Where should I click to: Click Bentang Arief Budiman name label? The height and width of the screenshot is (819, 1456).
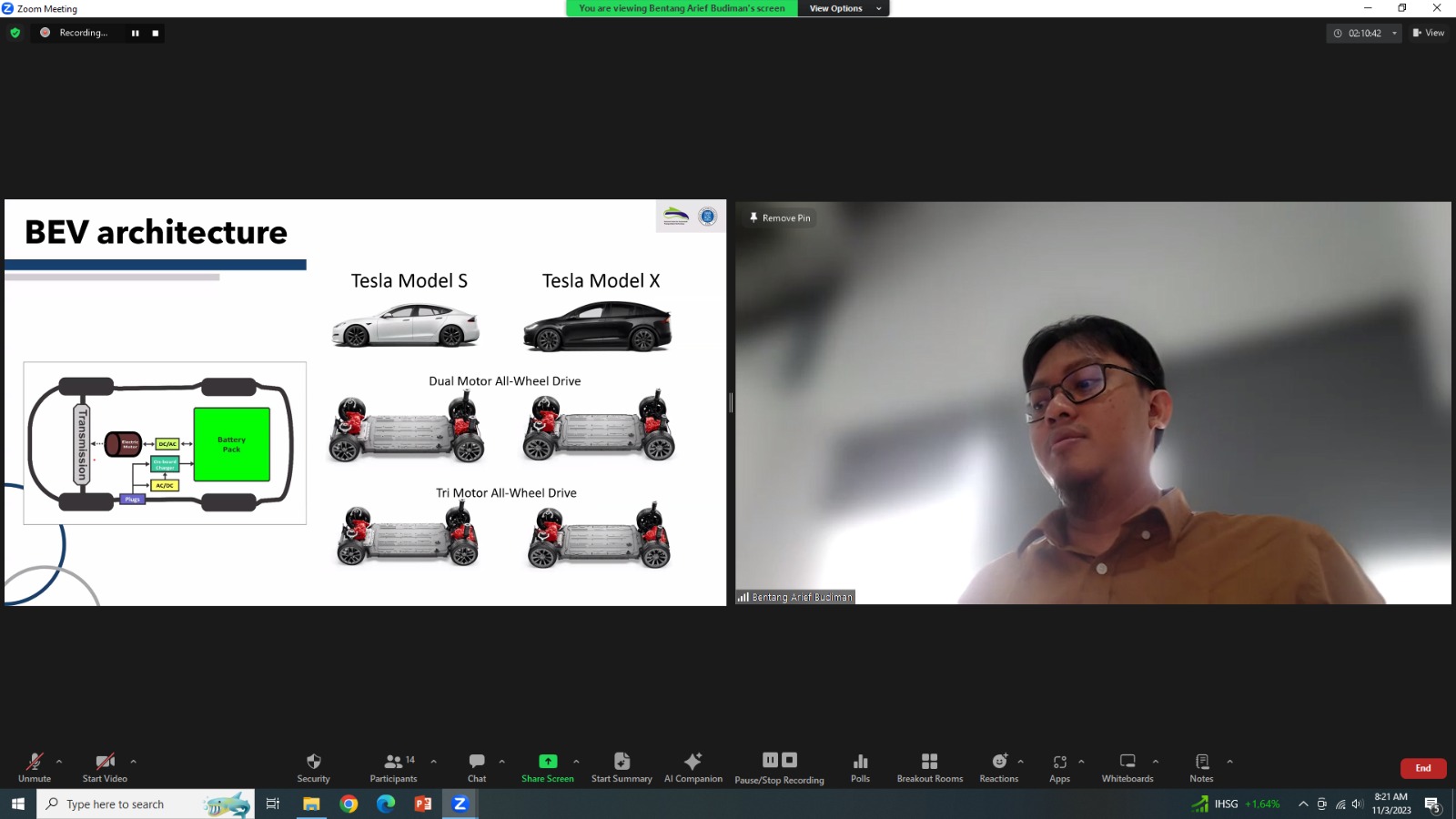[x=795, y=597]
